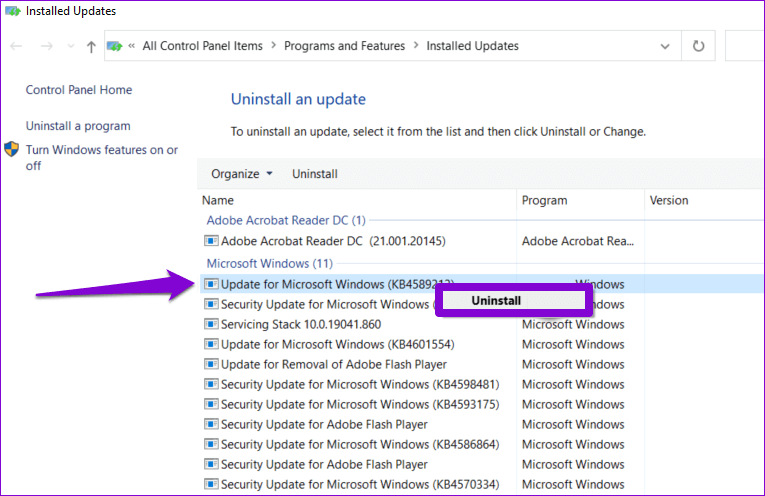Select Security Update for Microsoft Windows (KB4586864)

click(360, 444)
